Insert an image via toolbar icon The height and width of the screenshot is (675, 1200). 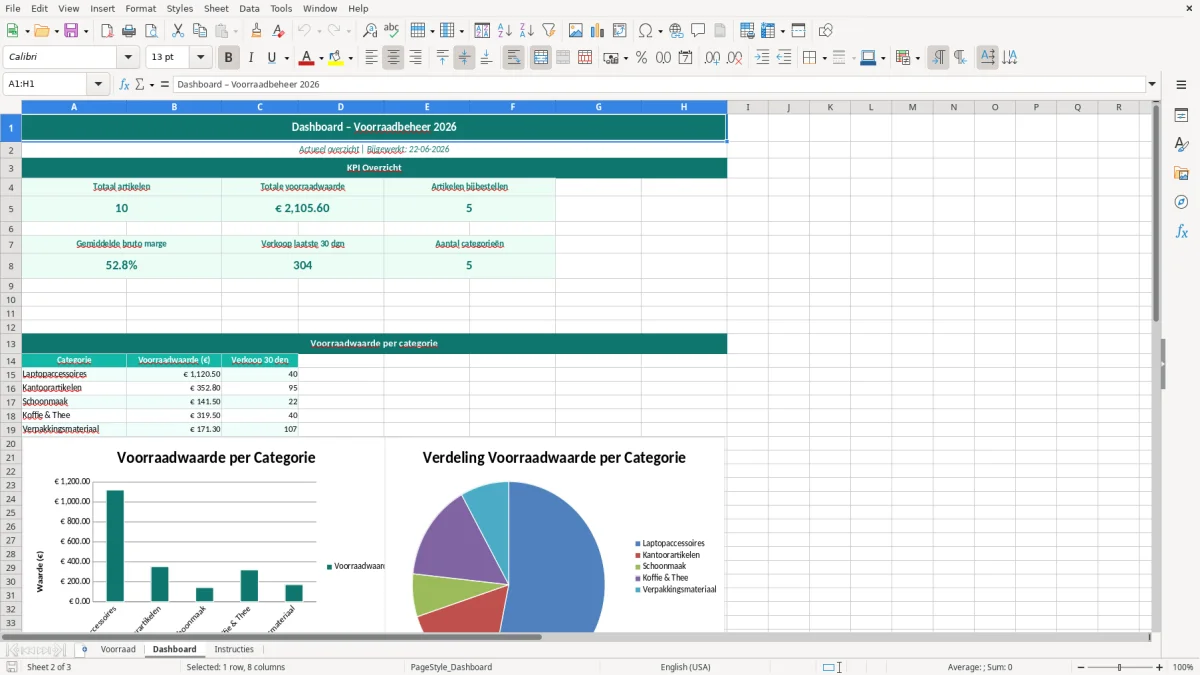[x=576, y=30]
